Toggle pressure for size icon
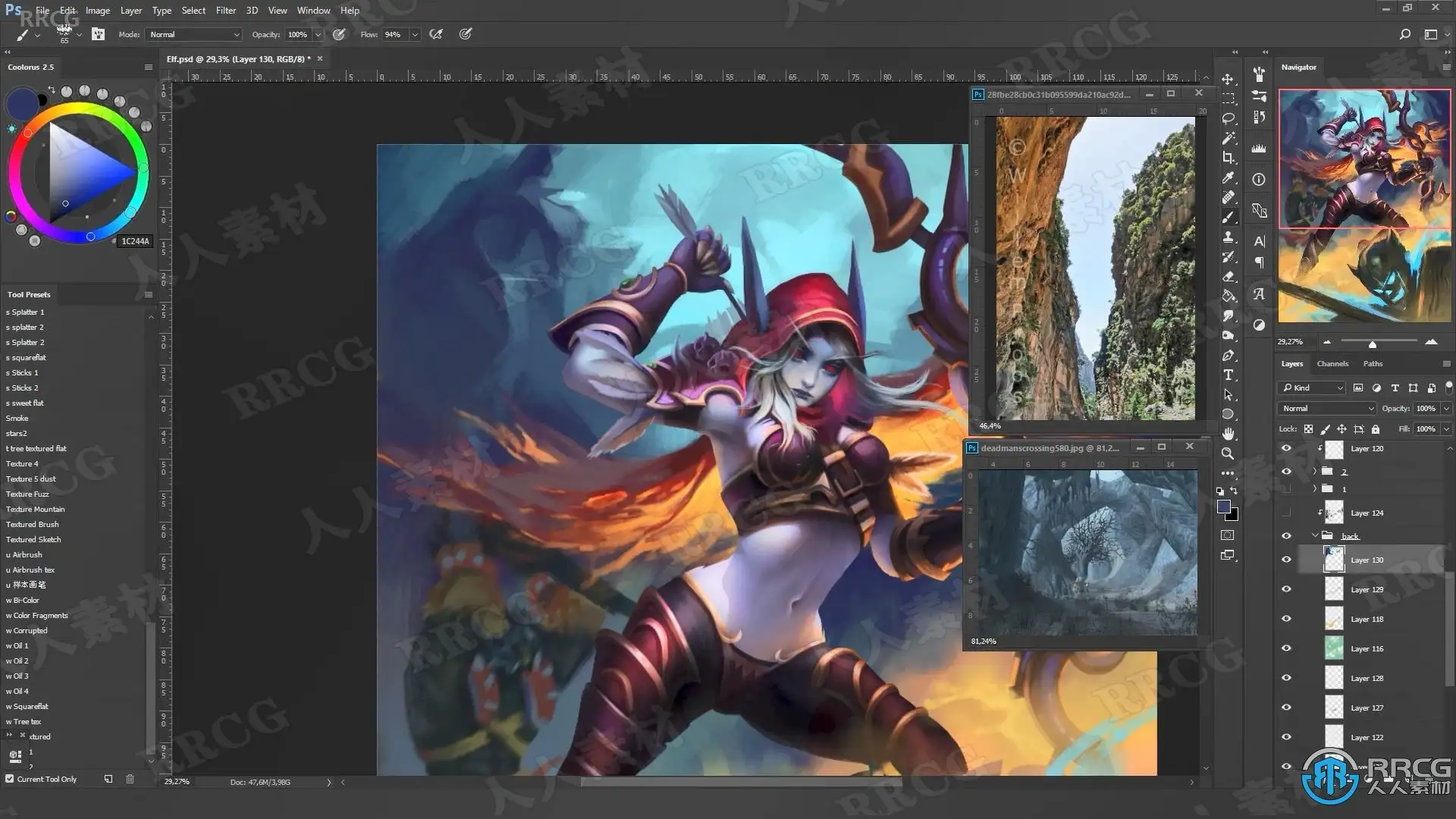1456x819 pixels. (466, 34)
